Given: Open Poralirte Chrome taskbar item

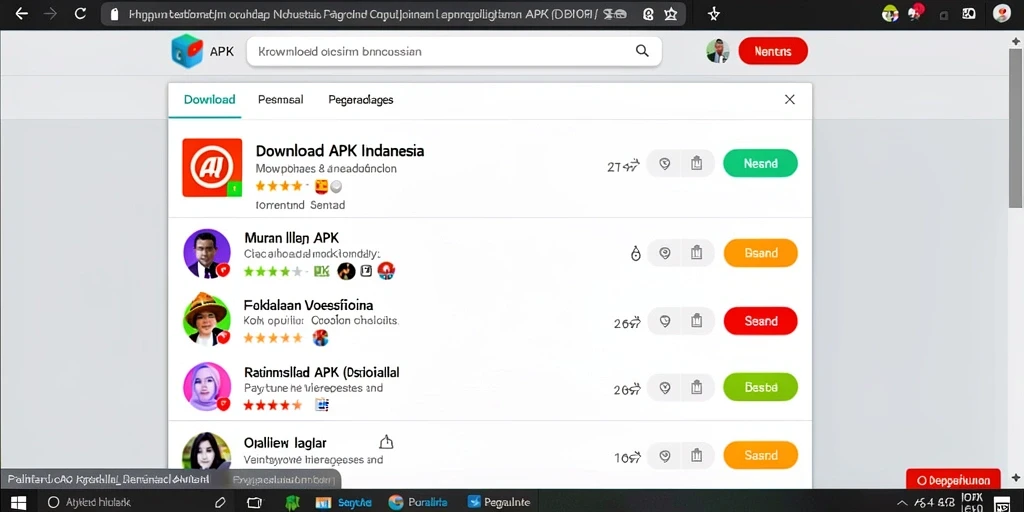Looking at the screenshot, I should coord(418,502).
